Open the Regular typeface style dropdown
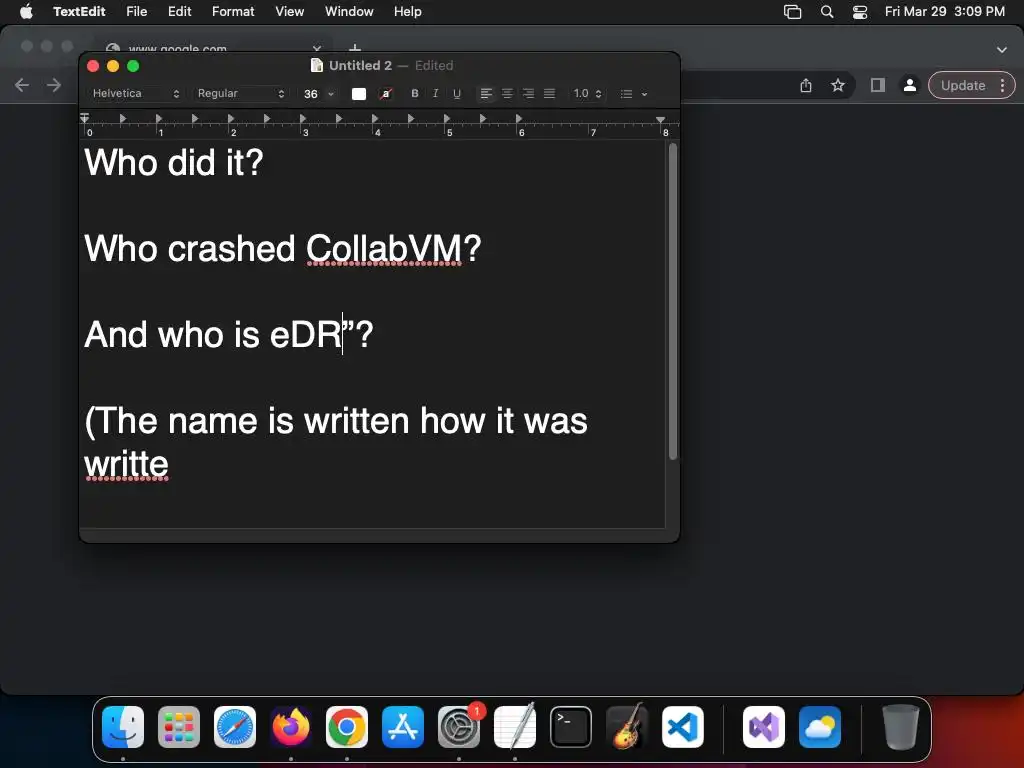Screen dimensions: 1024x768 (x=241, y=93)
